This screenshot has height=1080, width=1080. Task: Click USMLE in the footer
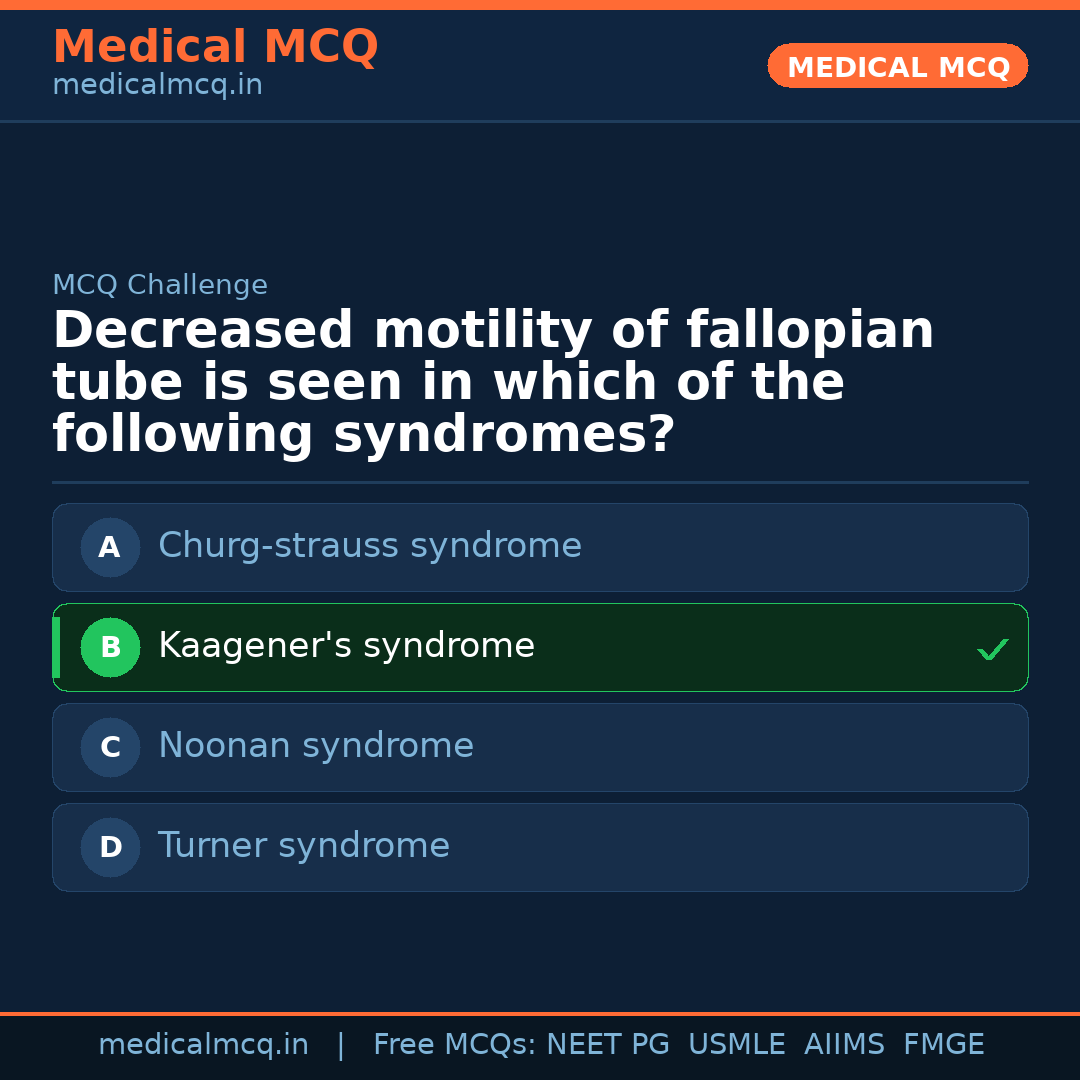736,1045
